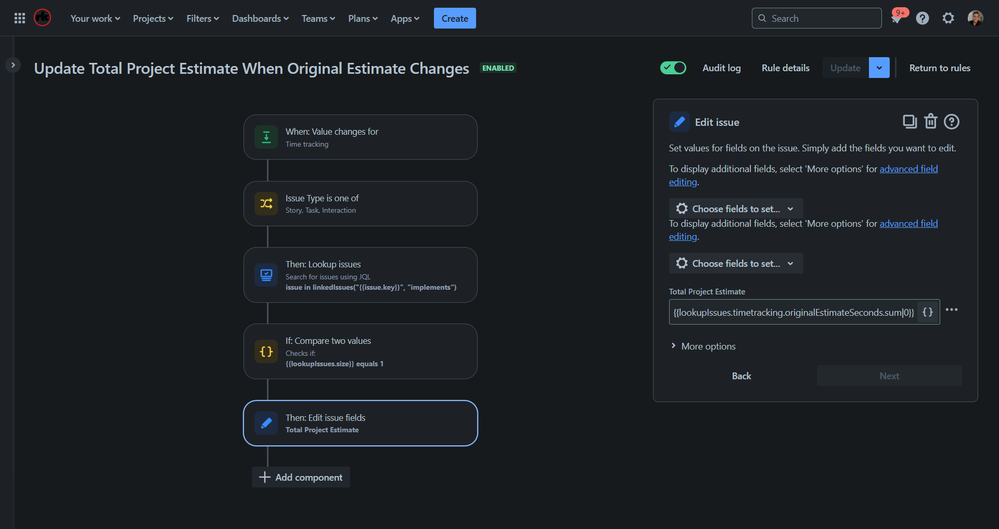Select the pencil icon of Edit issue fields step

pyautogui.click(x=266, y=423)
